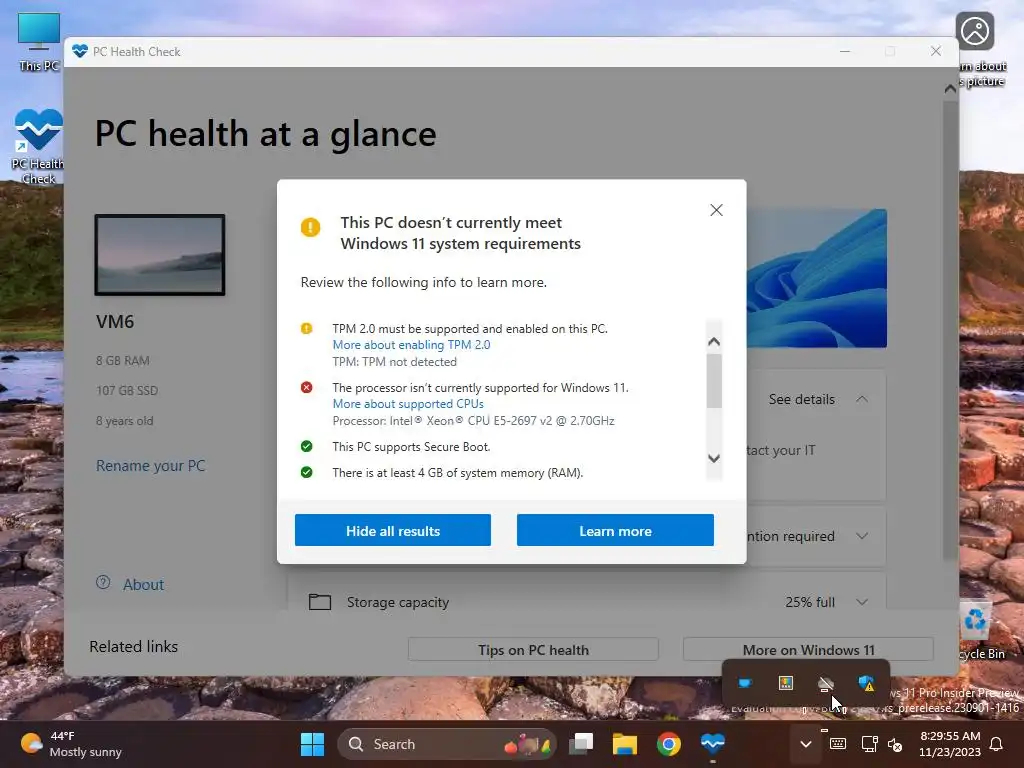Viewport: 1024px width, 768px height.
Task: Open the weather widget on taskbar
Action: (x=72, y=744)
